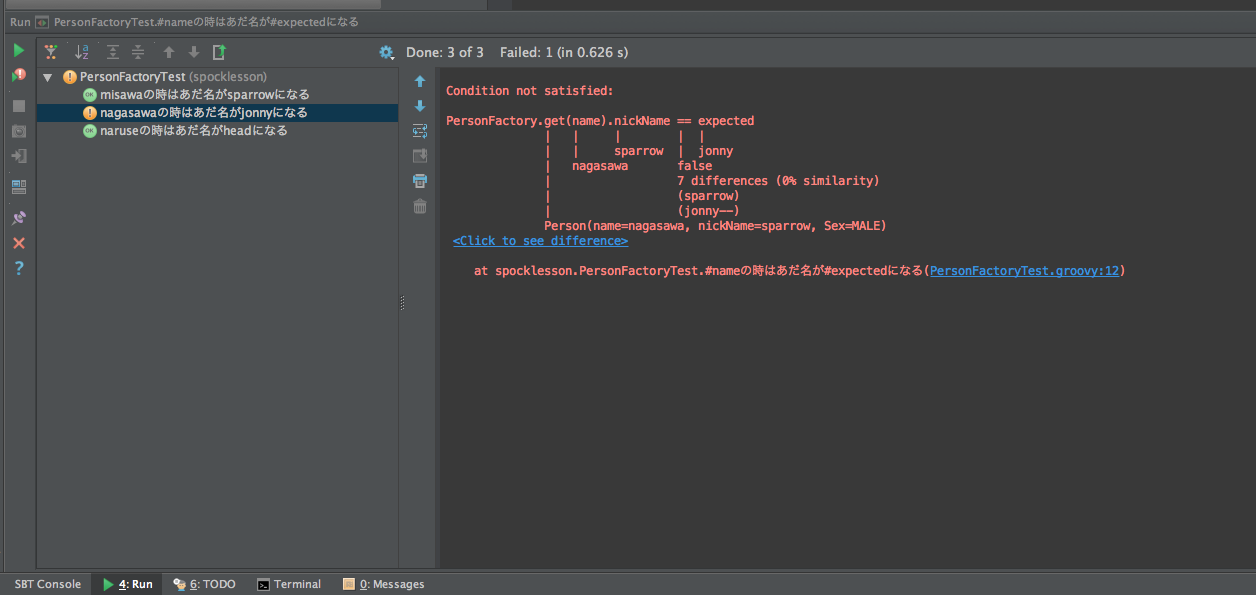Click the Person(name=nagasawa...) output line
Screen dimensions: 1256x595
[x=715, y=226]
